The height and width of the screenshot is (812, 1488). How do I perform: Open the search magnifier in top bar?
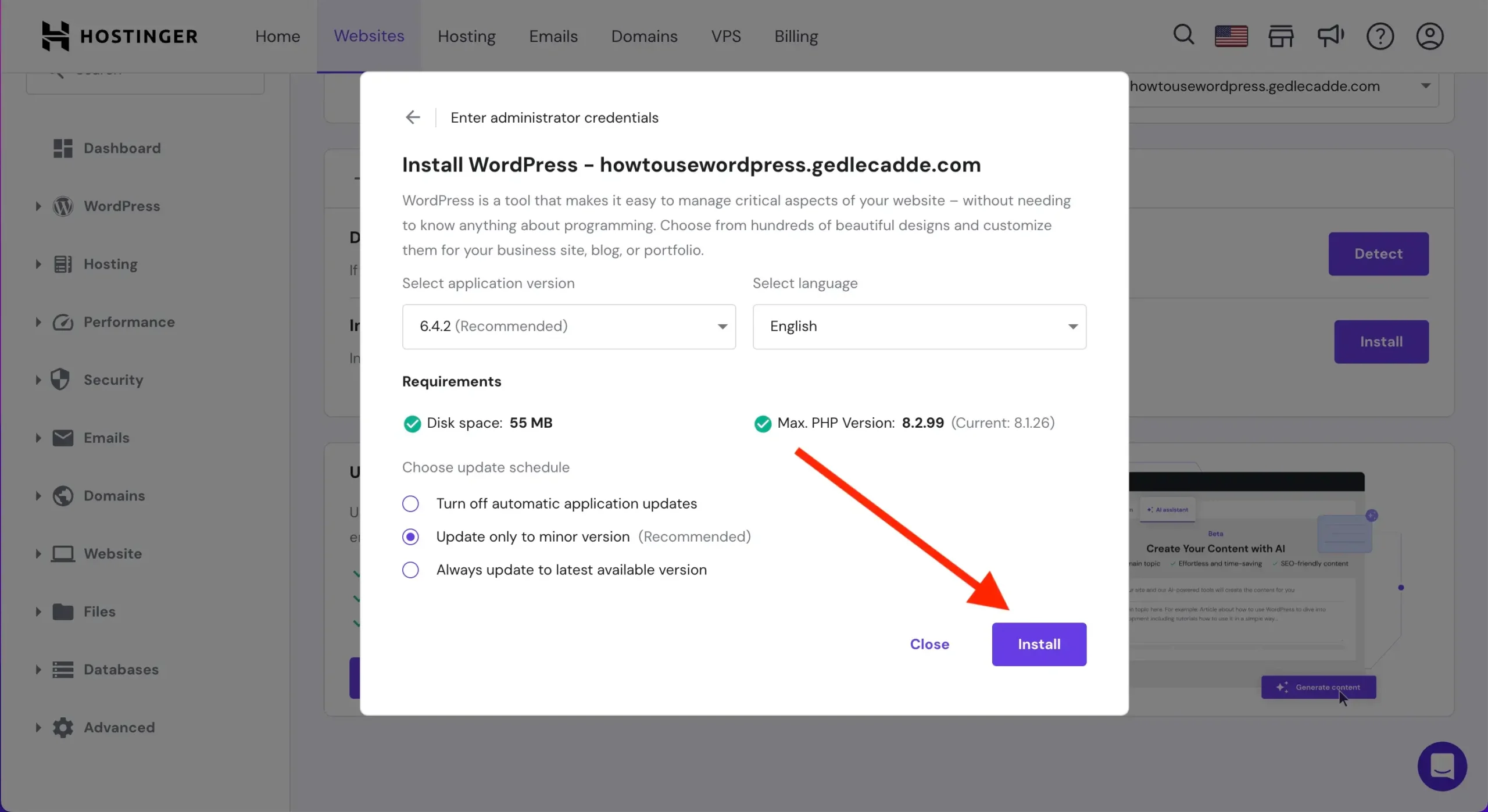pos(1183,35)
